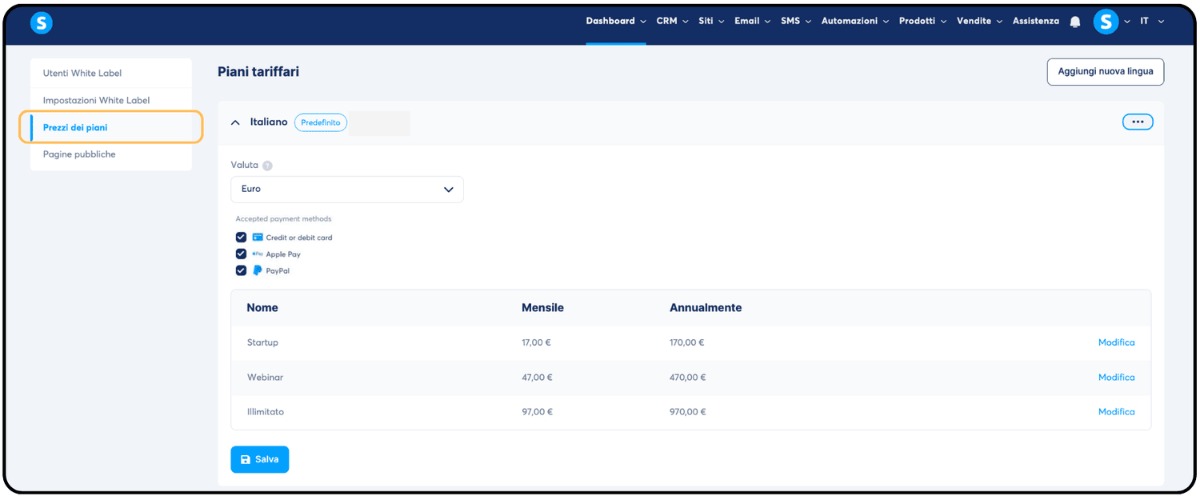This screenshot has width=1200, height=496.
Task: Toggle the Apple Pay checkbox
Action: click(241, 254)
